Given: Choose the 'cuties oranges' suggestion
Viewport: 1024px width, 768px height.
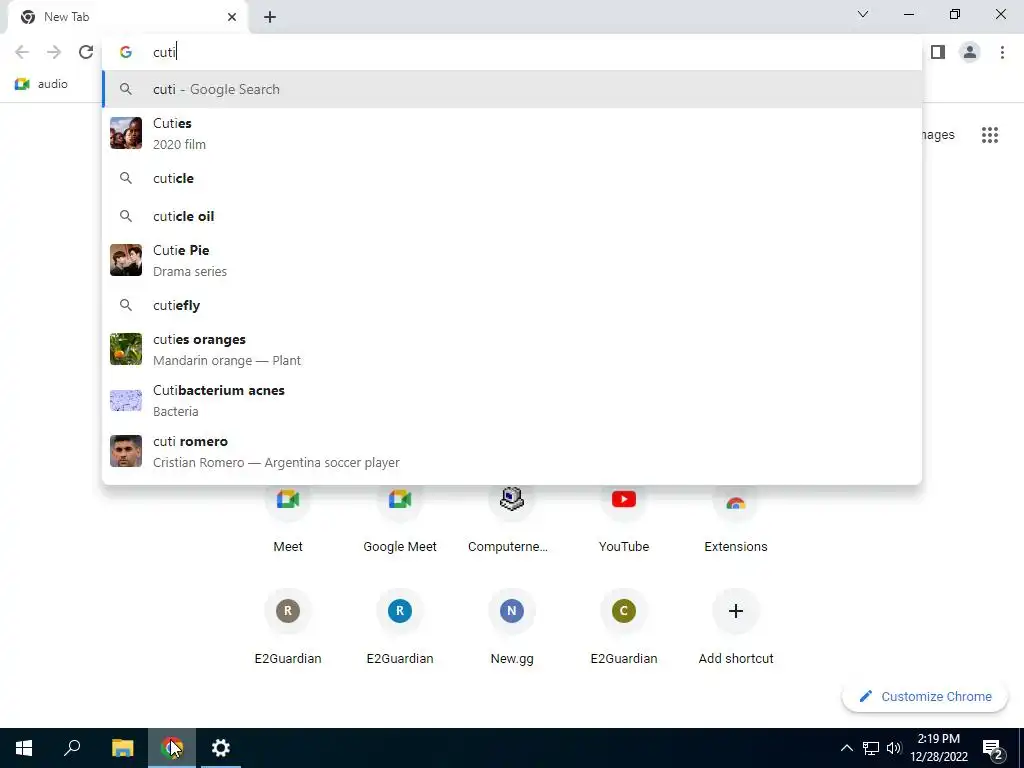Looking at the screenshot, I should click(x=512, y=349).
